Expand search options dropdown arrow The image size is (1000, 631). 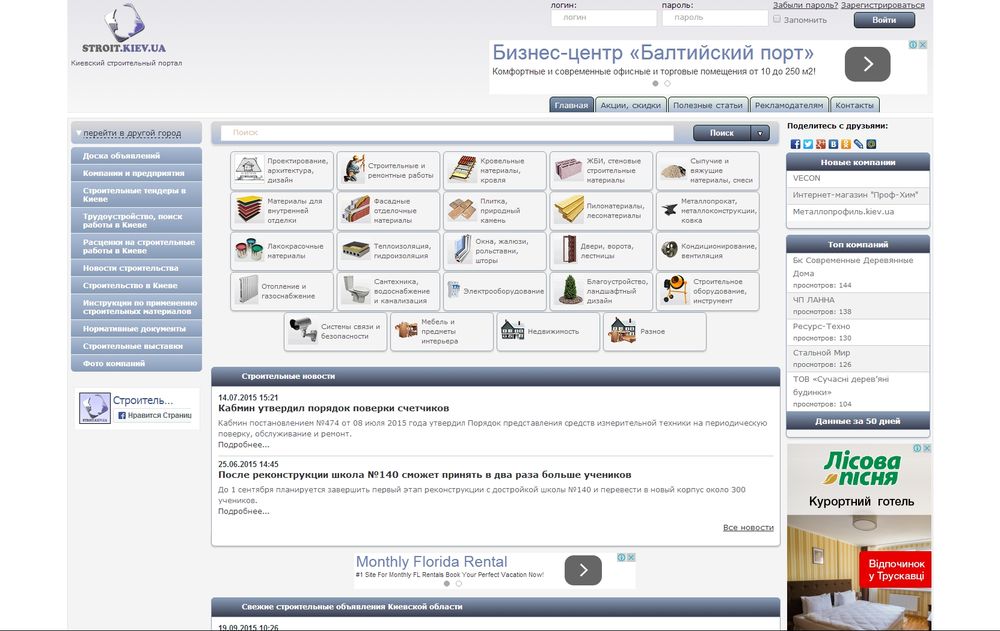pyautogui.click(x=760, y=133)
